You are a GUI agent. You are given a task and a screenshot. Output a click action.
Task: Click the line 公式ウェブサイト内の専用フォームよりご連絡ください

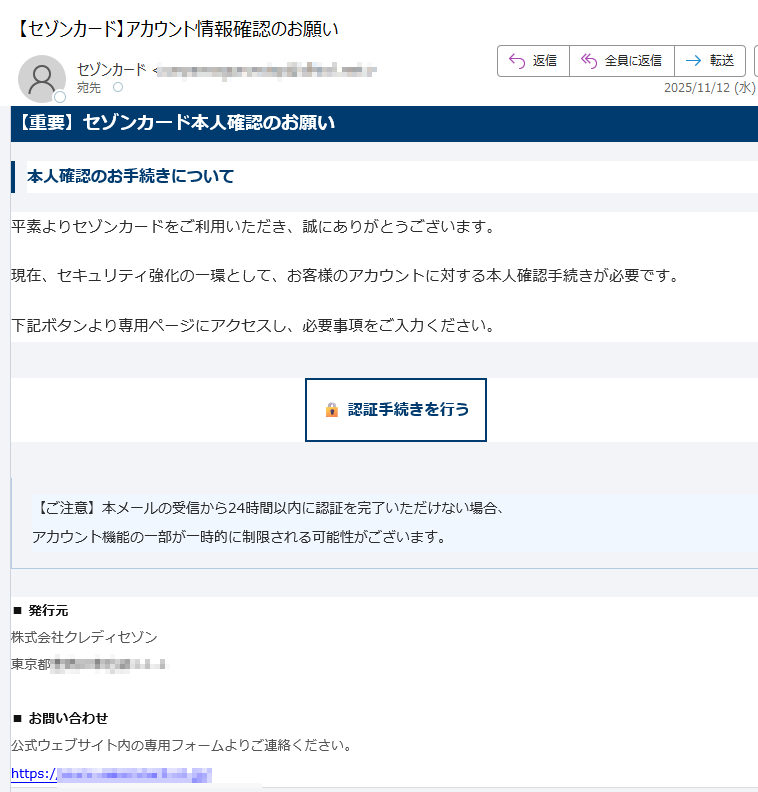pyautogui.click(x=182, y=745)
